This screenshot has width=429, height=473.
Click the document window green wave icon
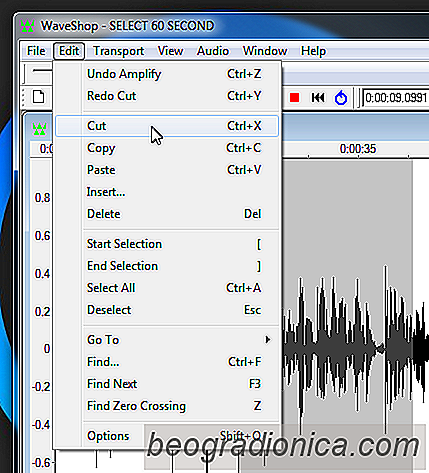coord(39,128)
